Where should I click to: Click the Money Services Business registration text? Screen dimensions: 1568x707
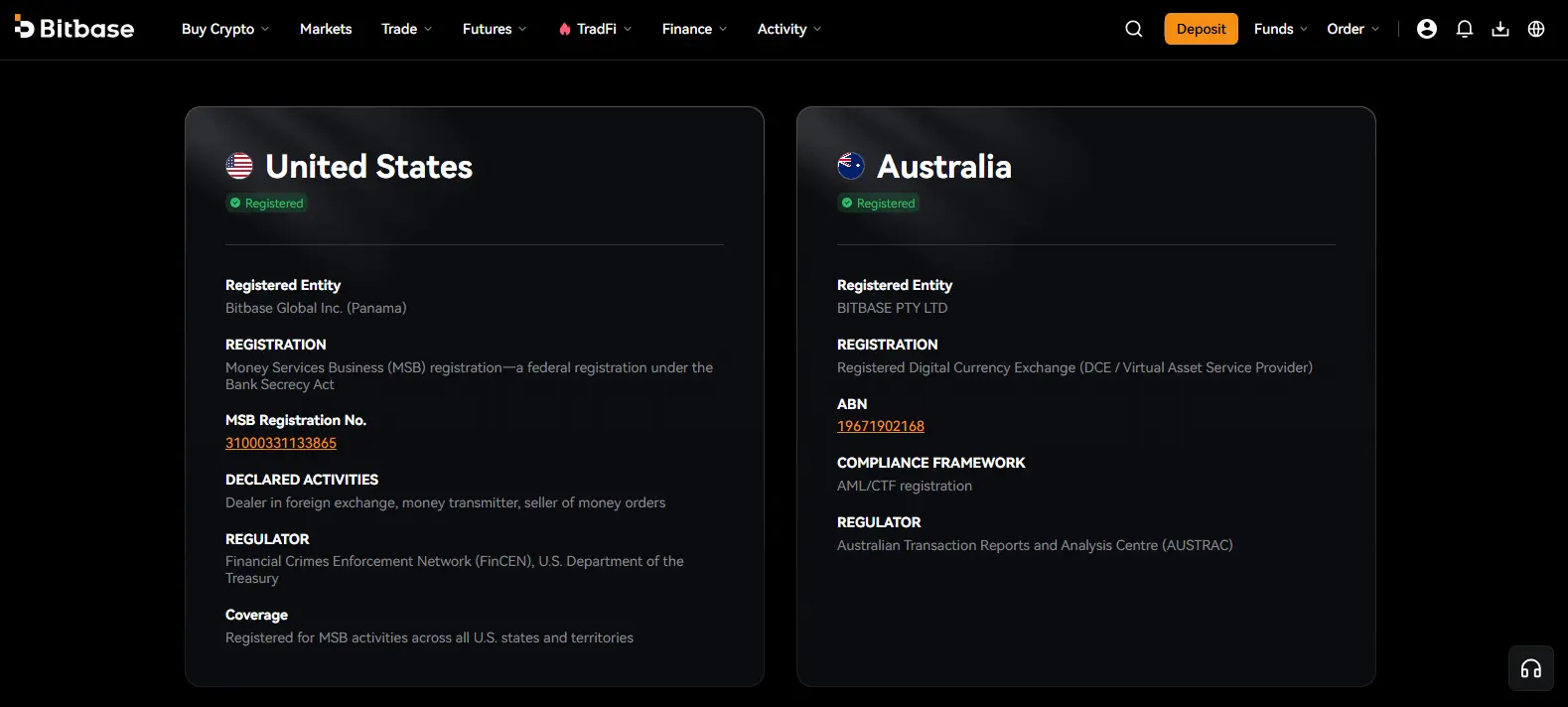click(x=469, y=375)
